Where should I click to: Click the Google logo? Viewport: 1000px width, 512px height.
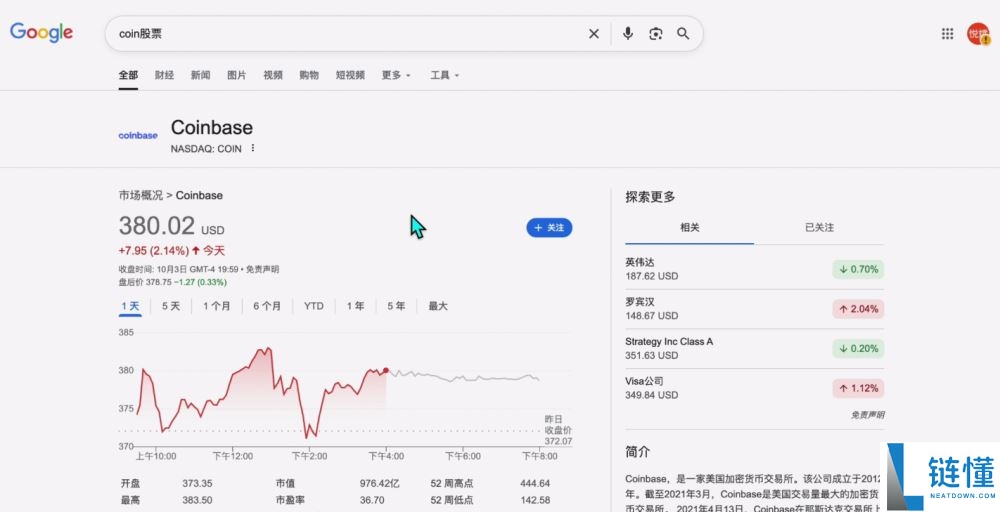point(41,32)
